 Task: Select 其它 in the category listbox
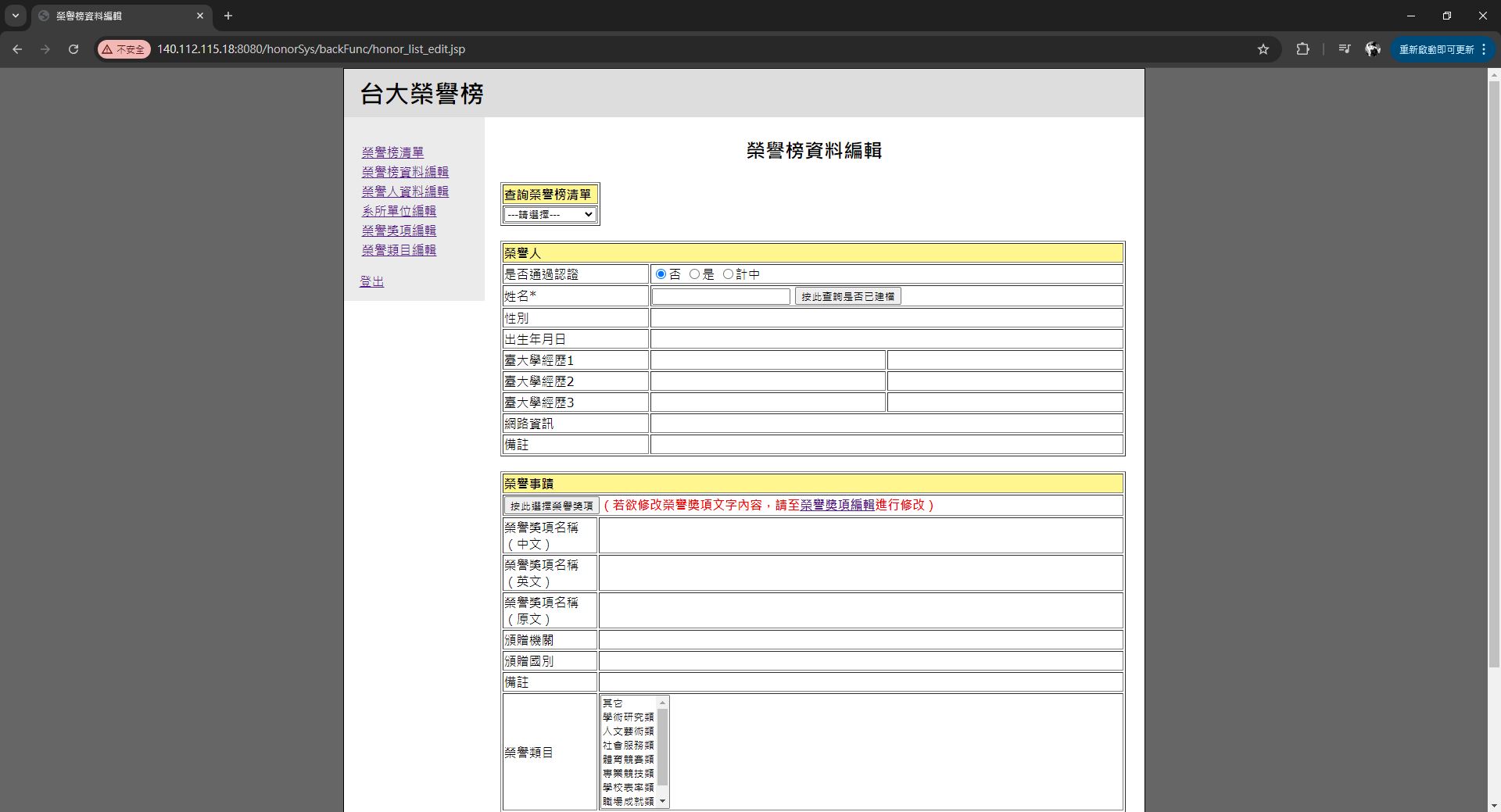click(629, 703)
